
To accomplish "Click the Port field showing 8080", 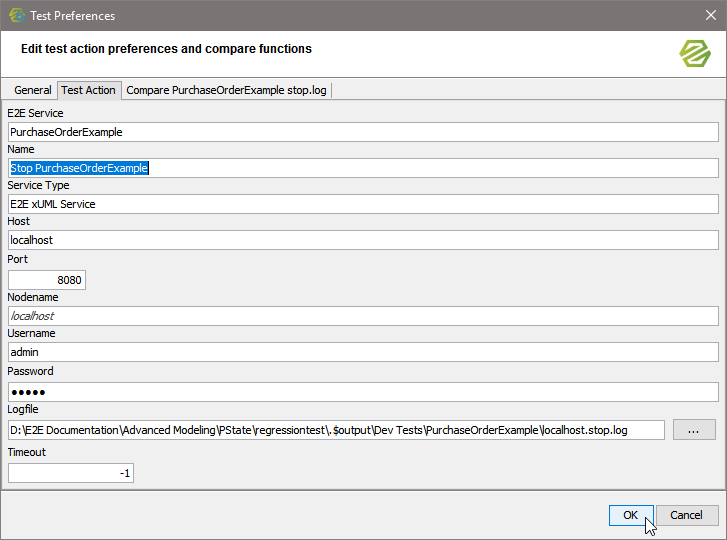I will click(x=47, y=280).
